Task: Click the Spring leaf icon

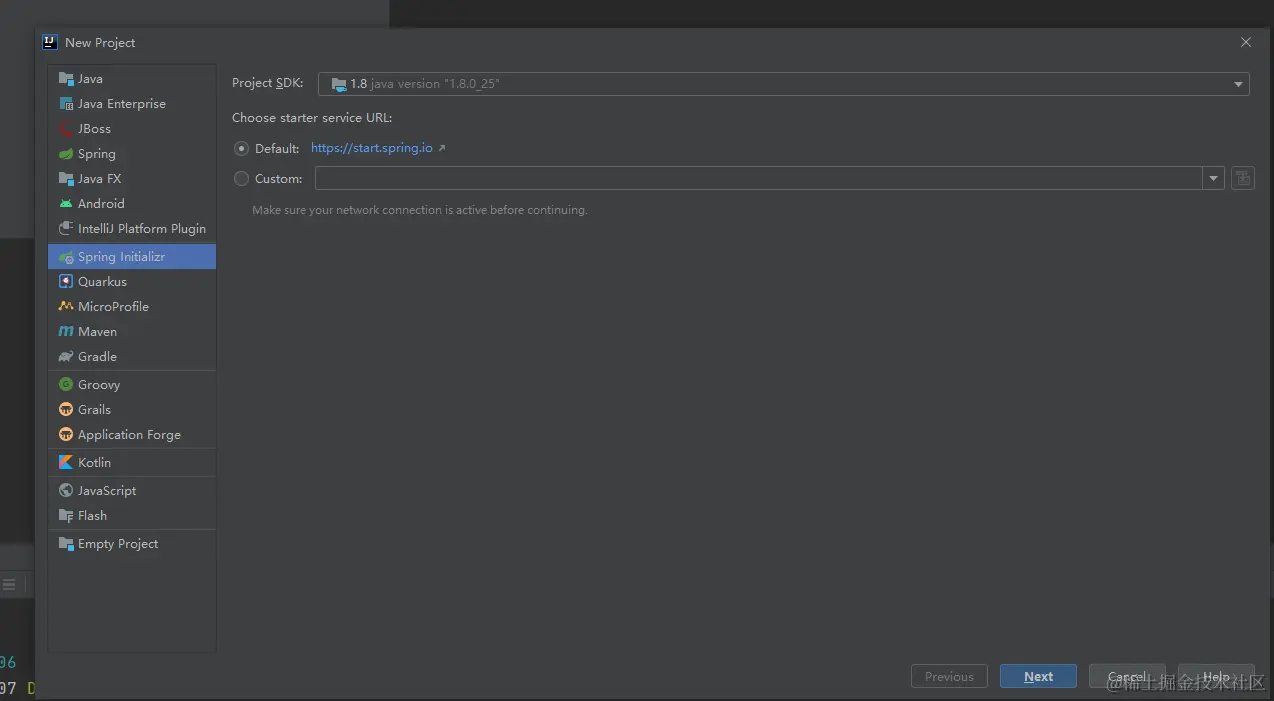Action: click(66, 154)
